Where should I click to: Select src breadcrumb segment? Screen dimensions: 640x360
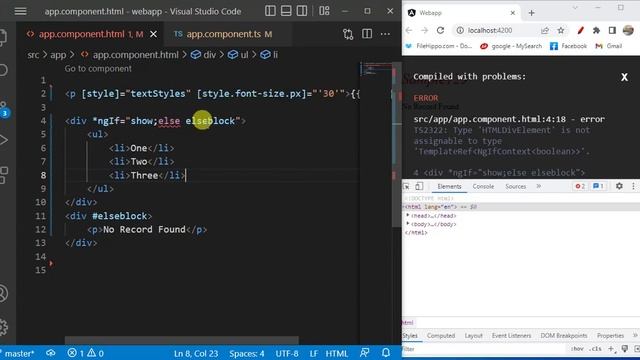click(33, 55)
